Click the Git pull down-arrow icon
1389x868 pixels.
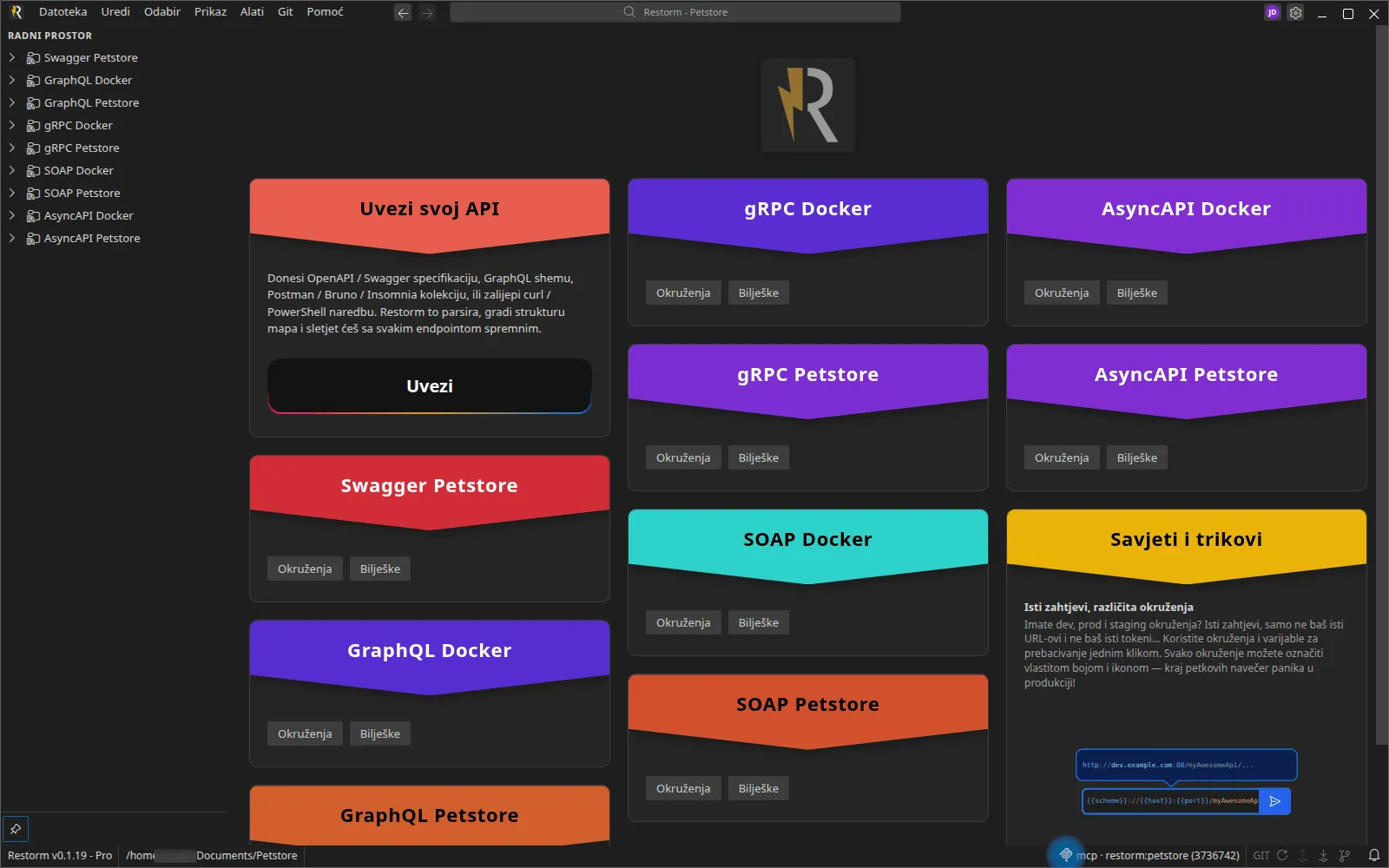pyautogui.click(x=1323, y=855)
